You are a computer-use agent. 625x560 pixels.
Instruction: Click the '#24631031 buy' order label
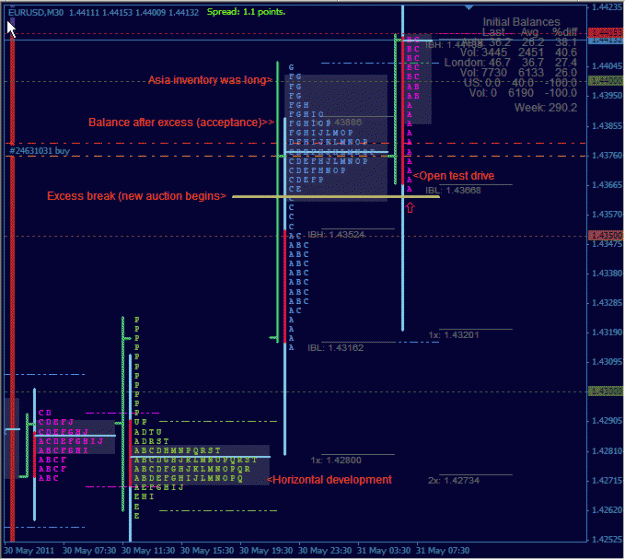pyautogui.click(x=39, y=151)
